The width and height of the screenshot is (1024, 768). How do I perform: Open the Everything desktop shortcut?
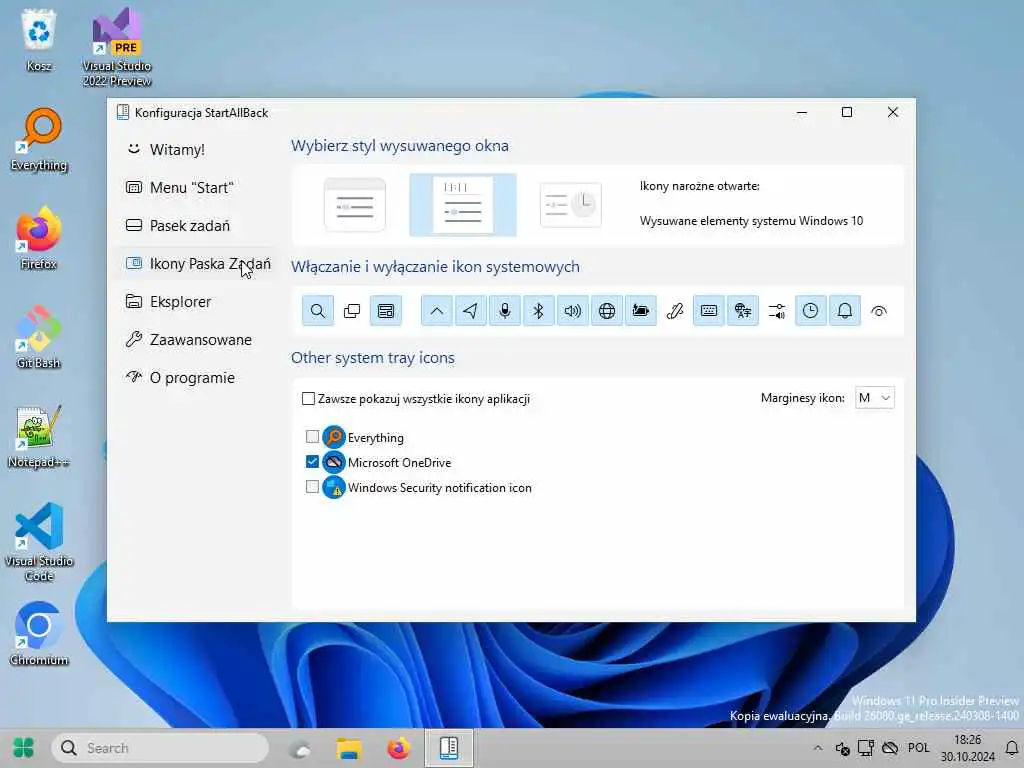click(x=39, y=140)
